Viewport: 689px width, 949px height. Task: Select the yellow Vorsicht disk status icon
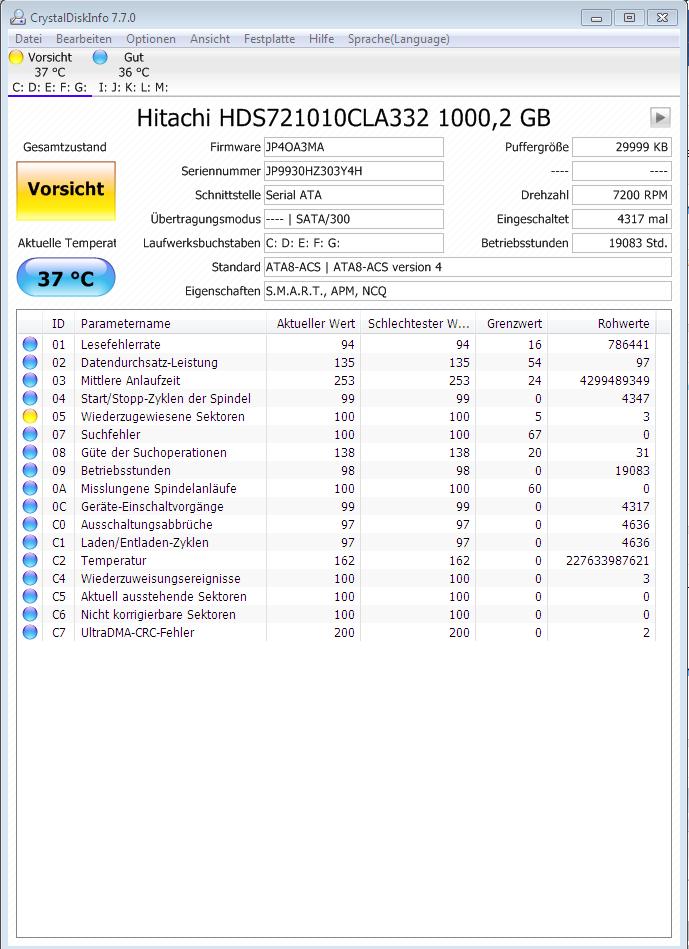pos(16,57)
